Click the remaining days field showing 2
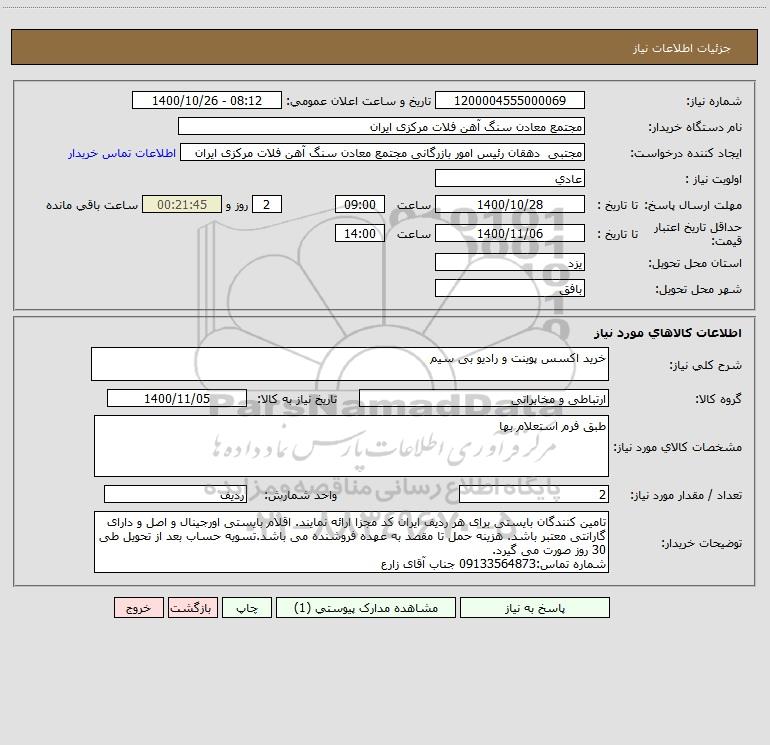The height and width of the screenshot is (745, 770). [267, 204]
